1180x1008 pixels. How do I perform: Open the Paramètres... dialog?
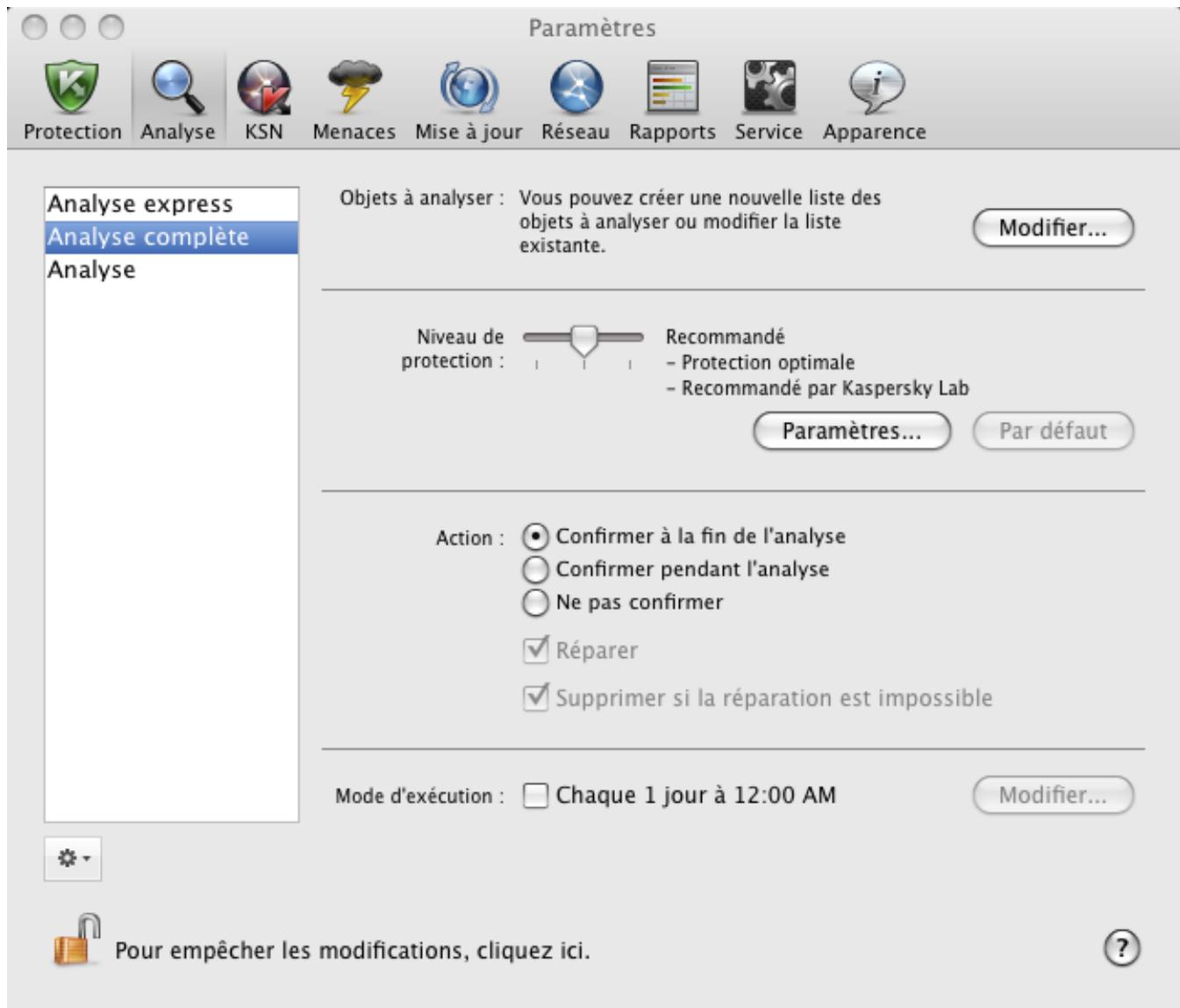click(x=853, y=431)
